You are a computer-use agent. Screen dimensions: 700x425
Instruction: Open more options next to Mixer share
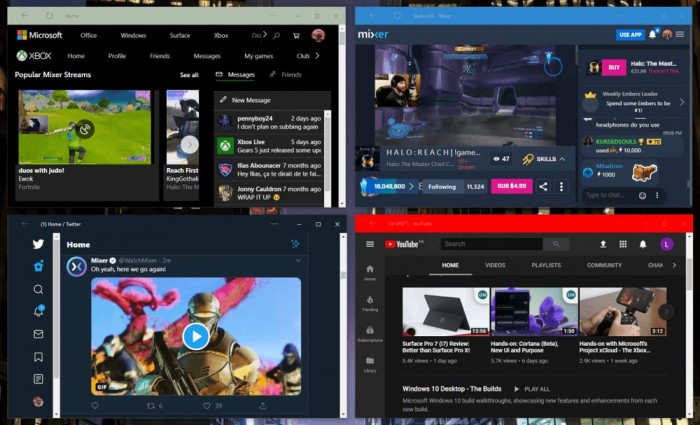click(561, 187)
